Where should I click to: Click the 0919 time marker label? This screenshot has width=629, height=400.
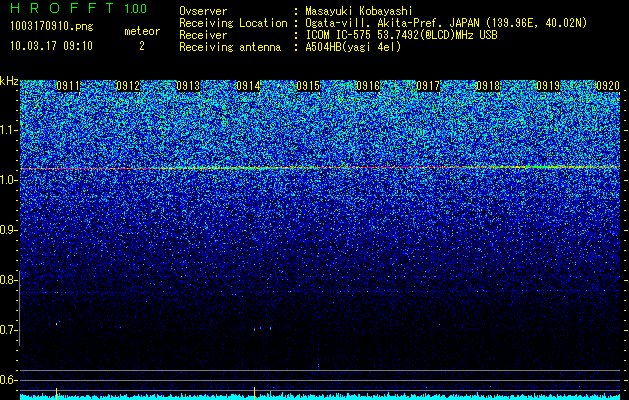[x=548, y=86]
